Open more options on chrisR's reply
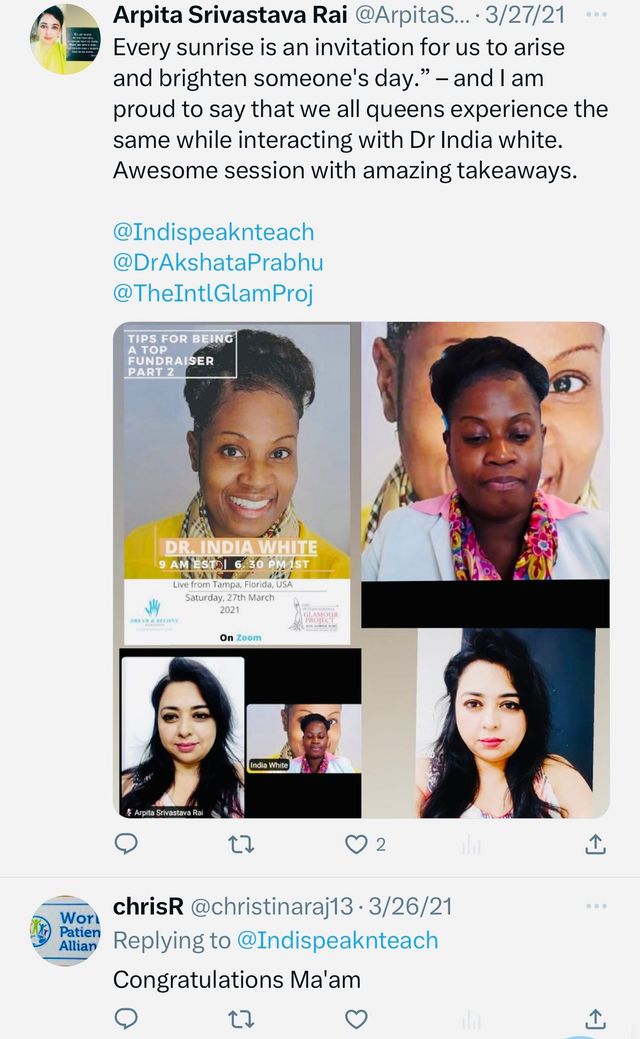This screenshot has width=640, height=1039. (596, 906)
